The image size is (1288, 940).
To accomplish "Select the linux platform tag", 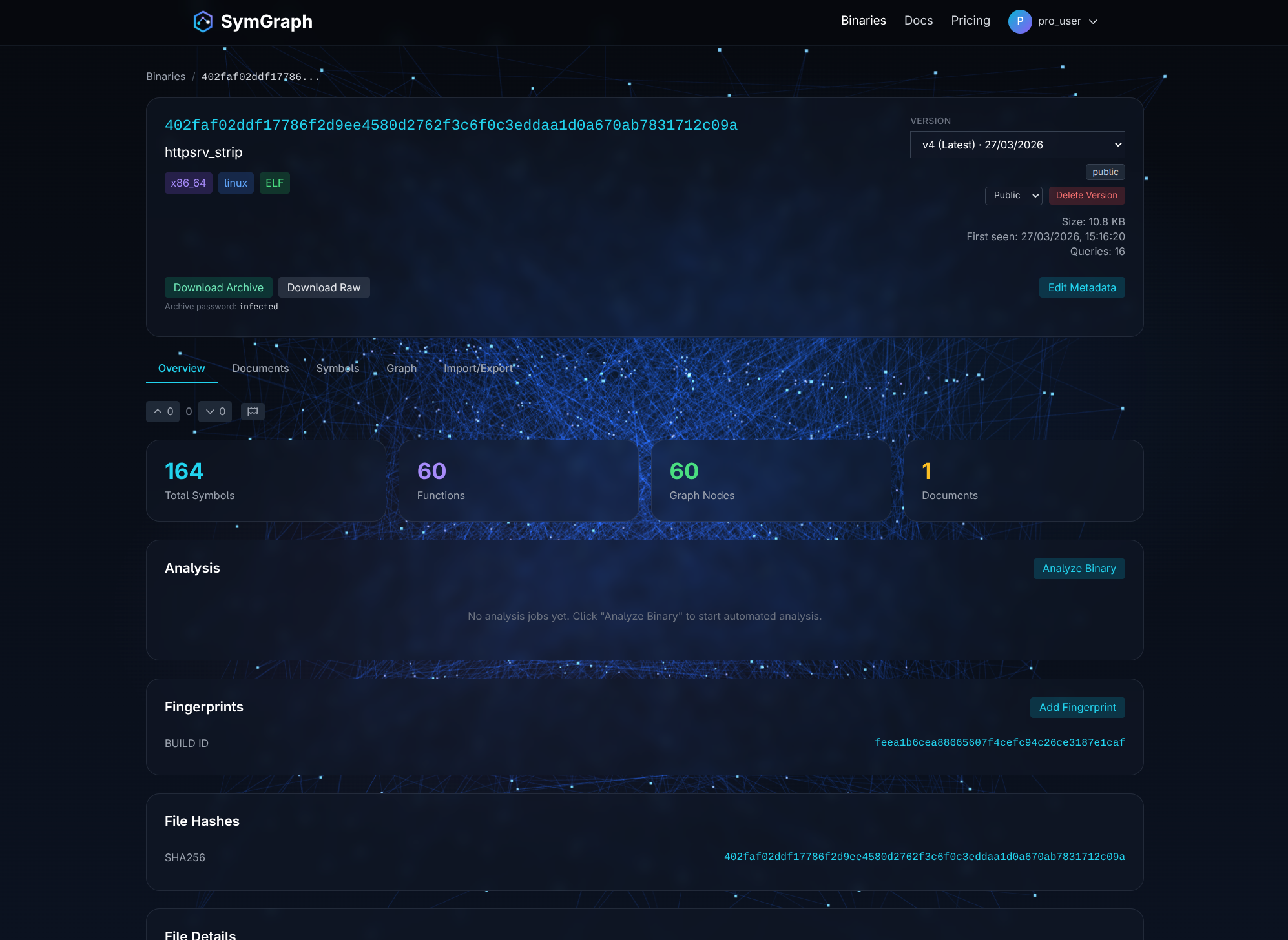I will tap(236, 183).
